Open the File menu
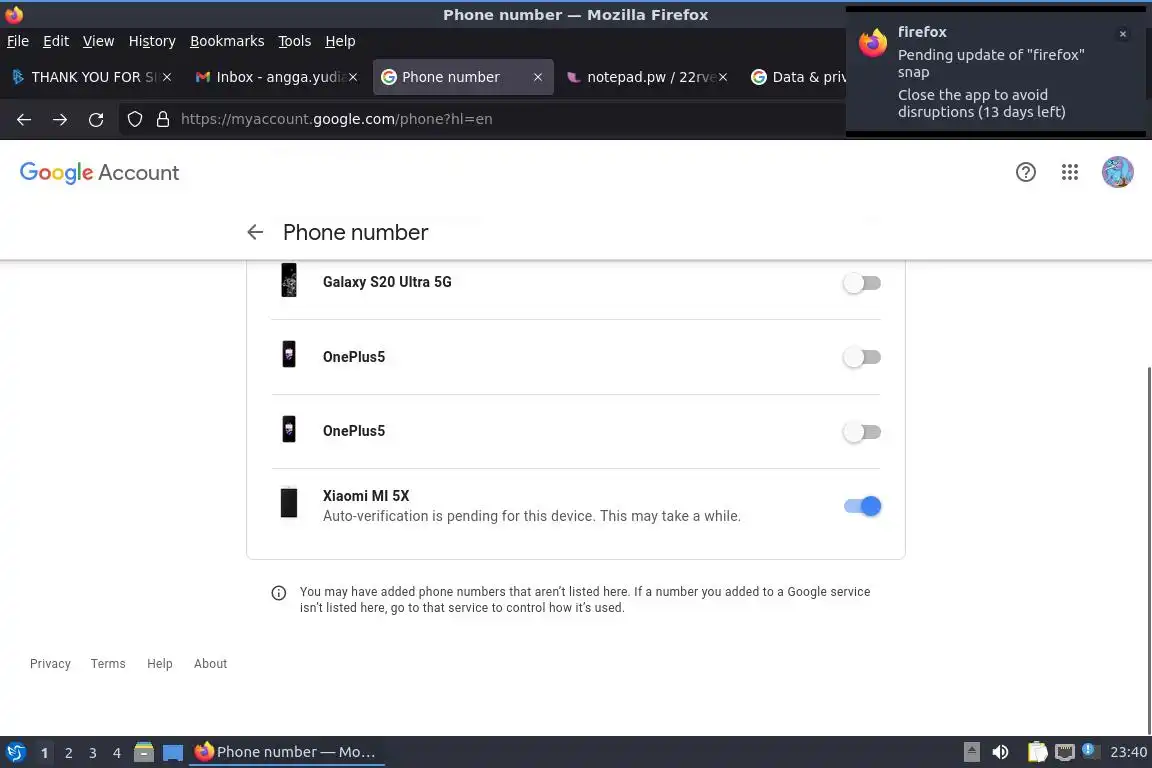Viewport: 1152px width, 768px height. point(18,41)
